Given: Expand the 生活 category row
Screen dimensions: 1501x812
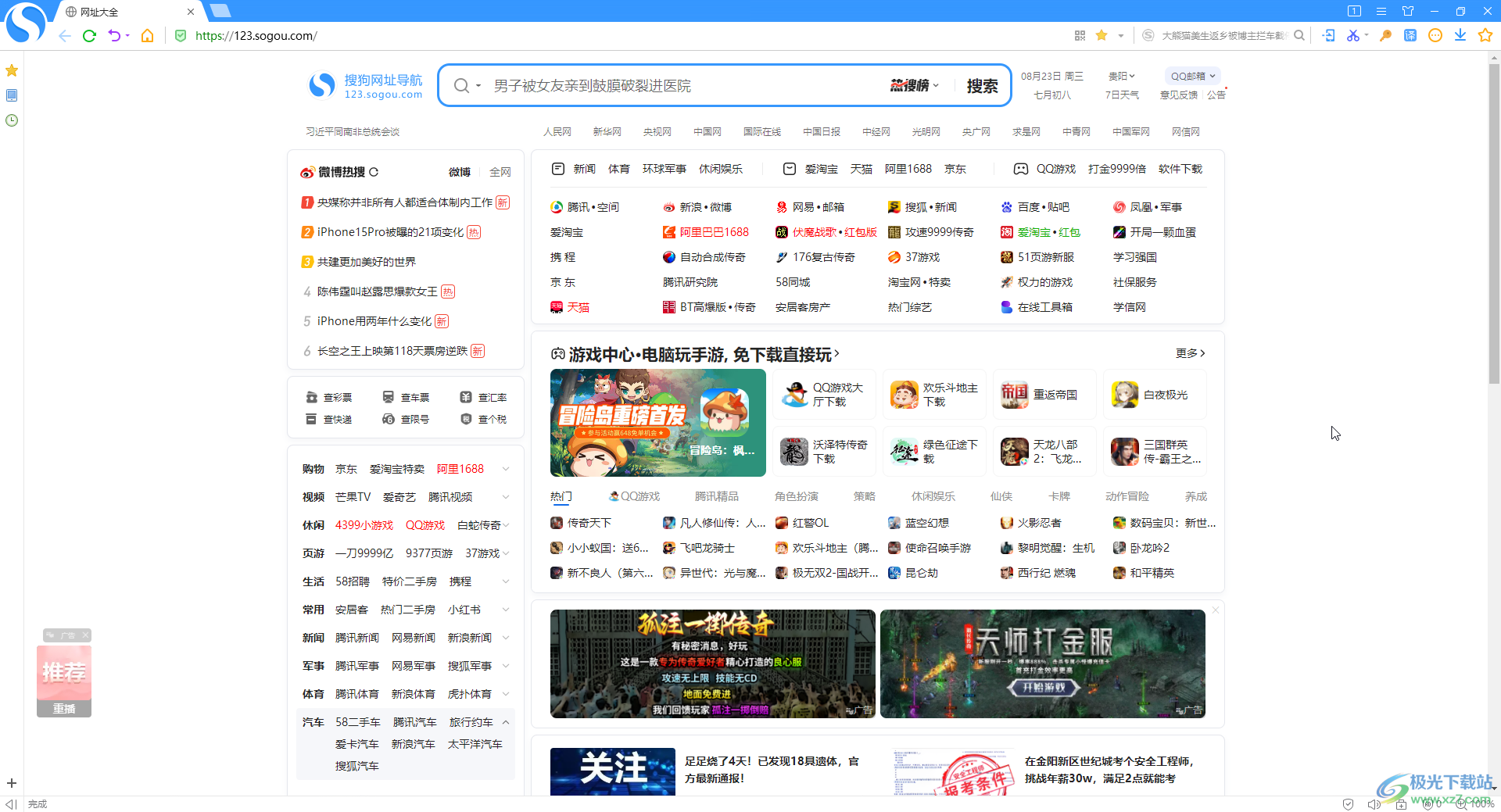Looking at the screenshot, I should coord(506,581).
